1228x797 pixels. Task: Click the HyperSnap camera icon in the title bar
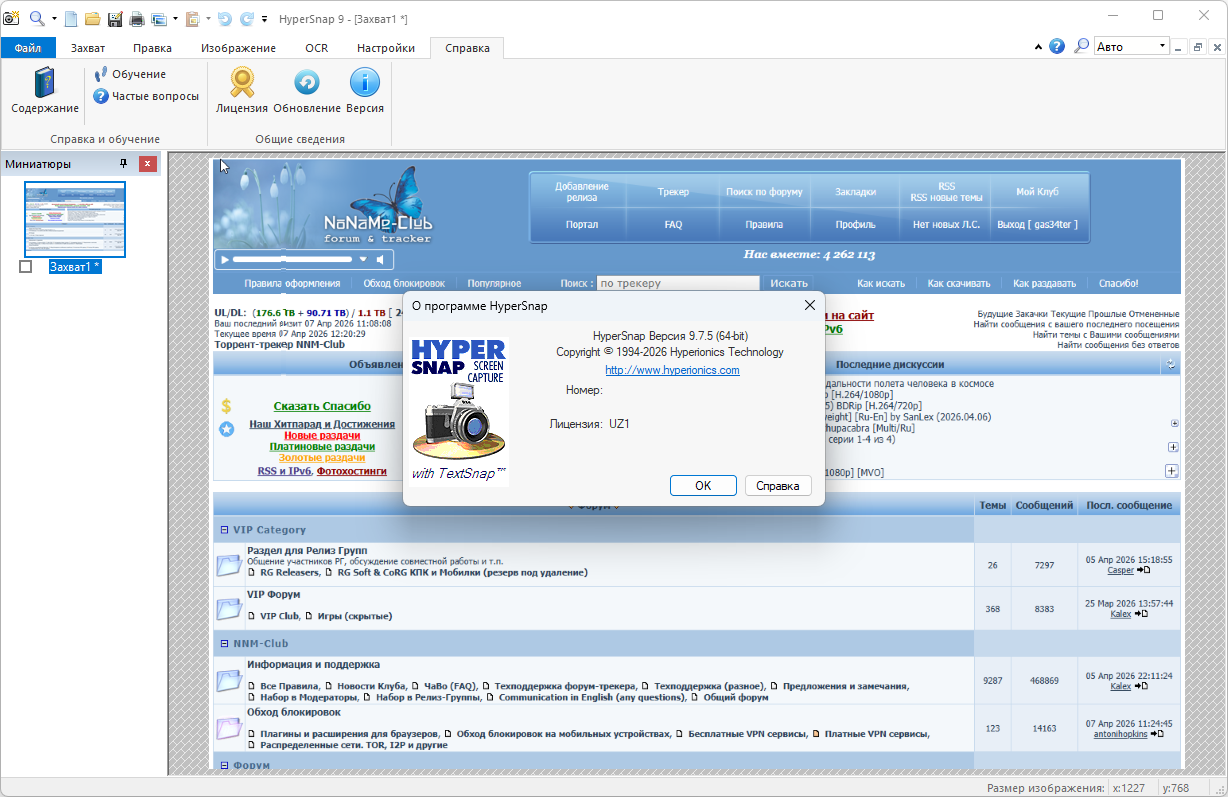[x=11, y=17]
